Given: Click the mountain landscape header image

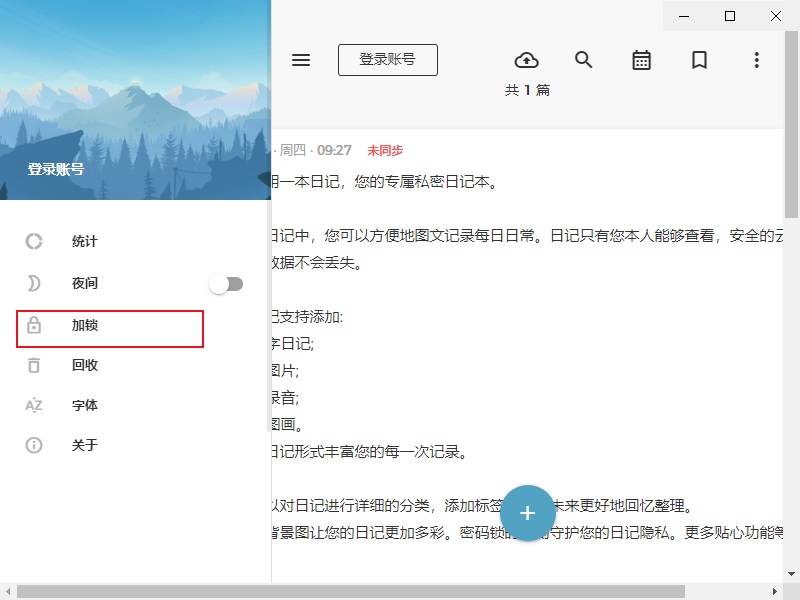Looking at the screenshot, I should point(135,99).
